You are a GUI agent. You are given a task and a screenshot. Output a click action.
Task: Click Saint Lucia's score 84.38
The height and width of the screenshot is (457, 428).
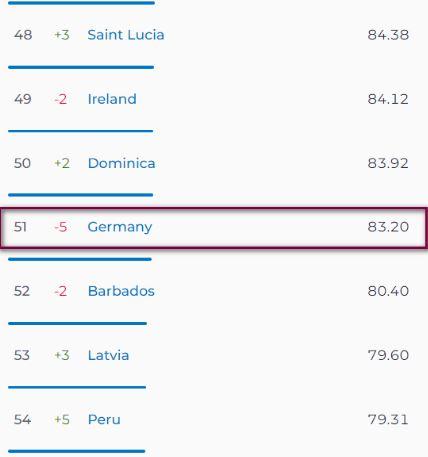tap(388, 35)
